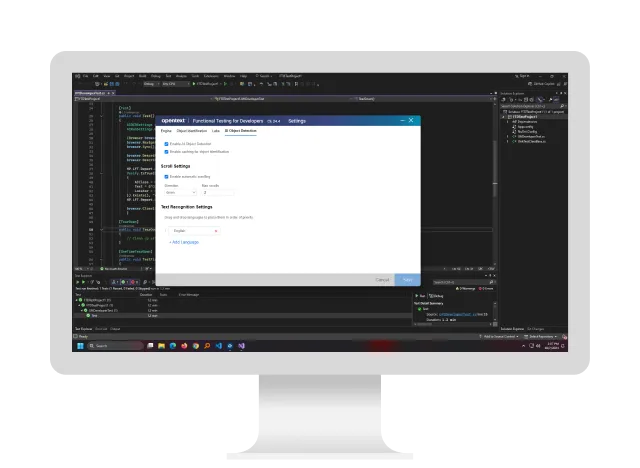Click the Add Language link
640x468 pixels.
[x=184, y=242]
